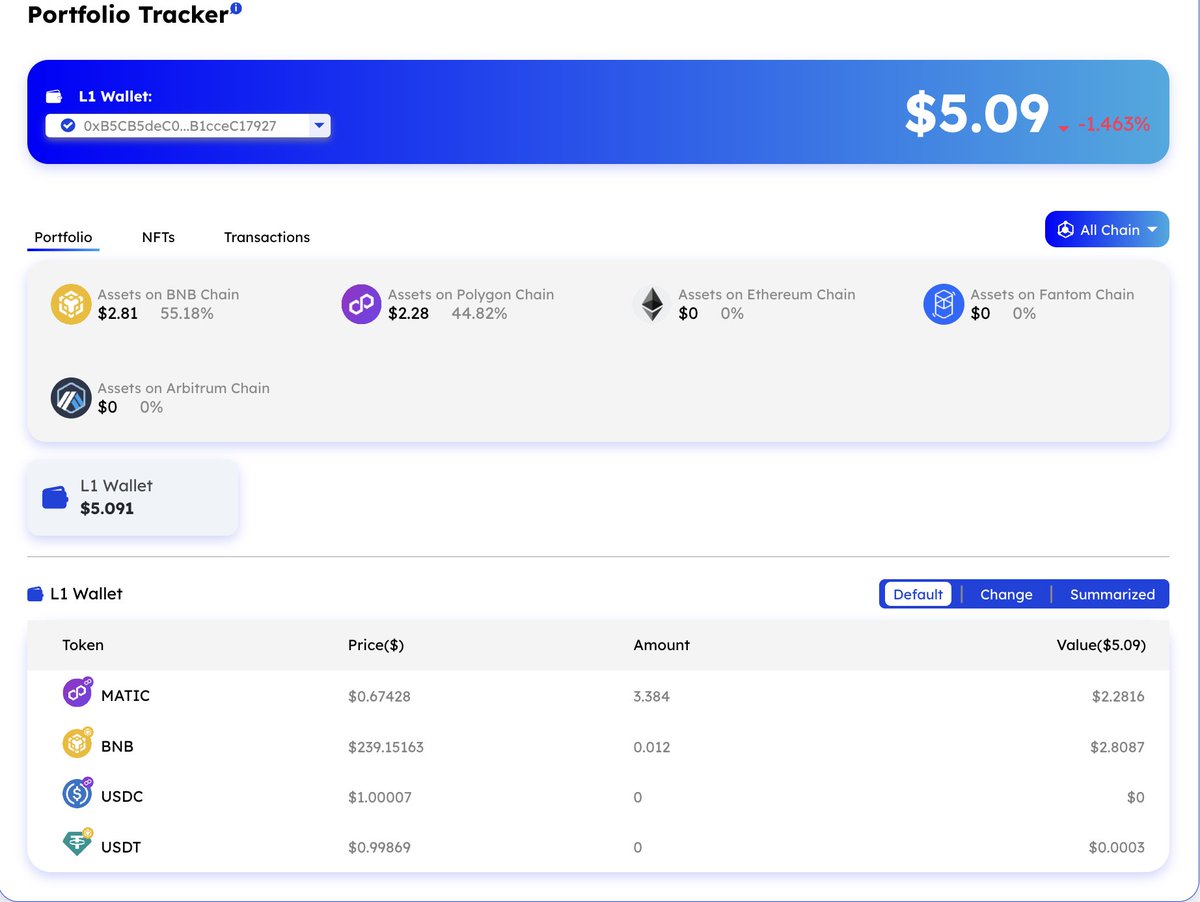
Task: Select the wallet address 0xB5CB5deC0...B1cceC17927
Action: pyautogui.click(x=180, y=126)
